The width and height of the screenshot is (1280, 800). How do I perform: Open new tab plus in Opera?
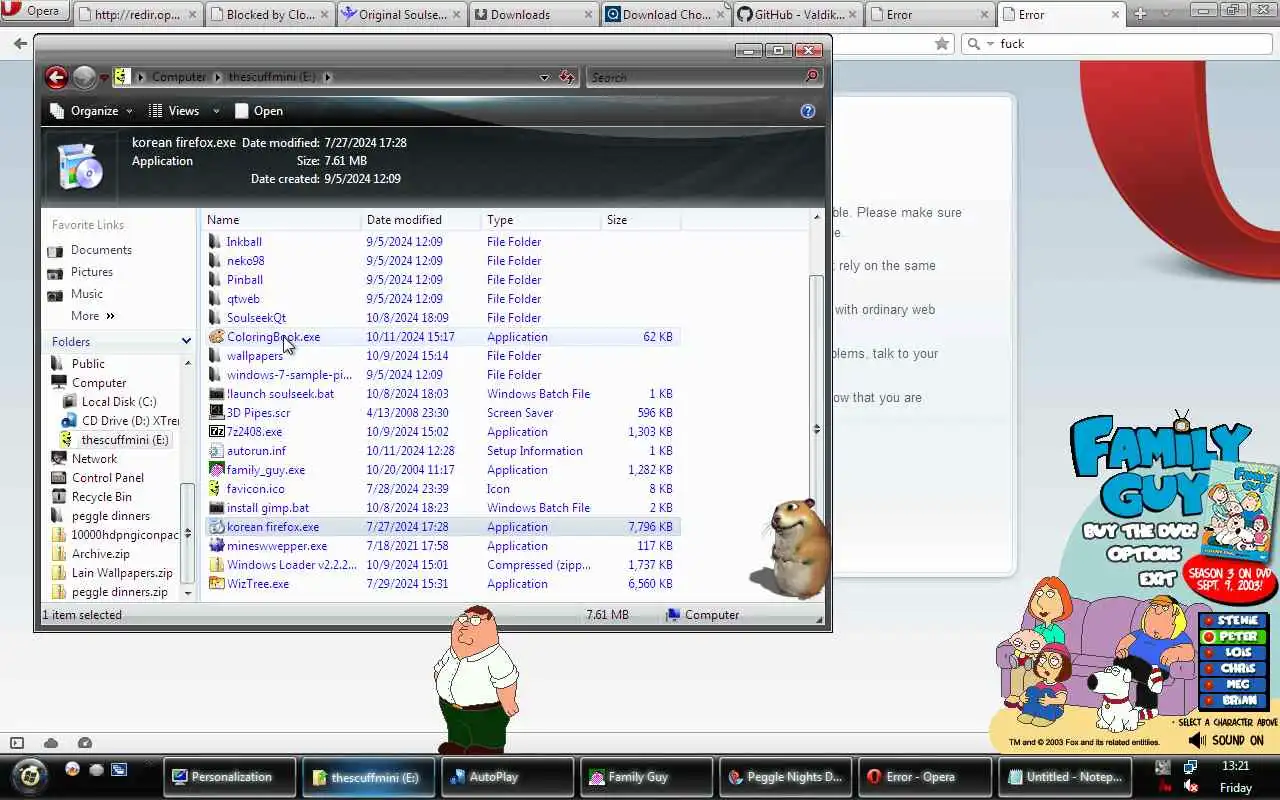click(1140, 14)
